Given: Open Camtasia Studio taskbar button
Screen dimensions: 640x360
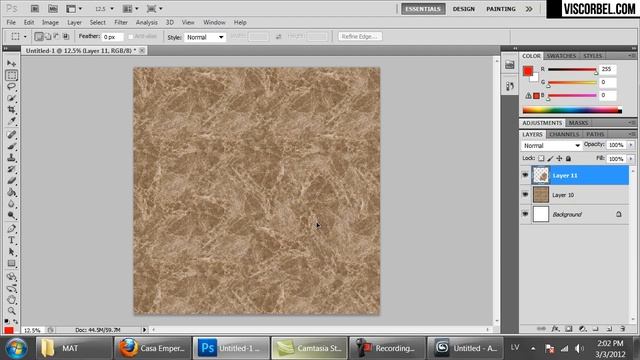Looking at the screenshot, I should tap(309, 348).
